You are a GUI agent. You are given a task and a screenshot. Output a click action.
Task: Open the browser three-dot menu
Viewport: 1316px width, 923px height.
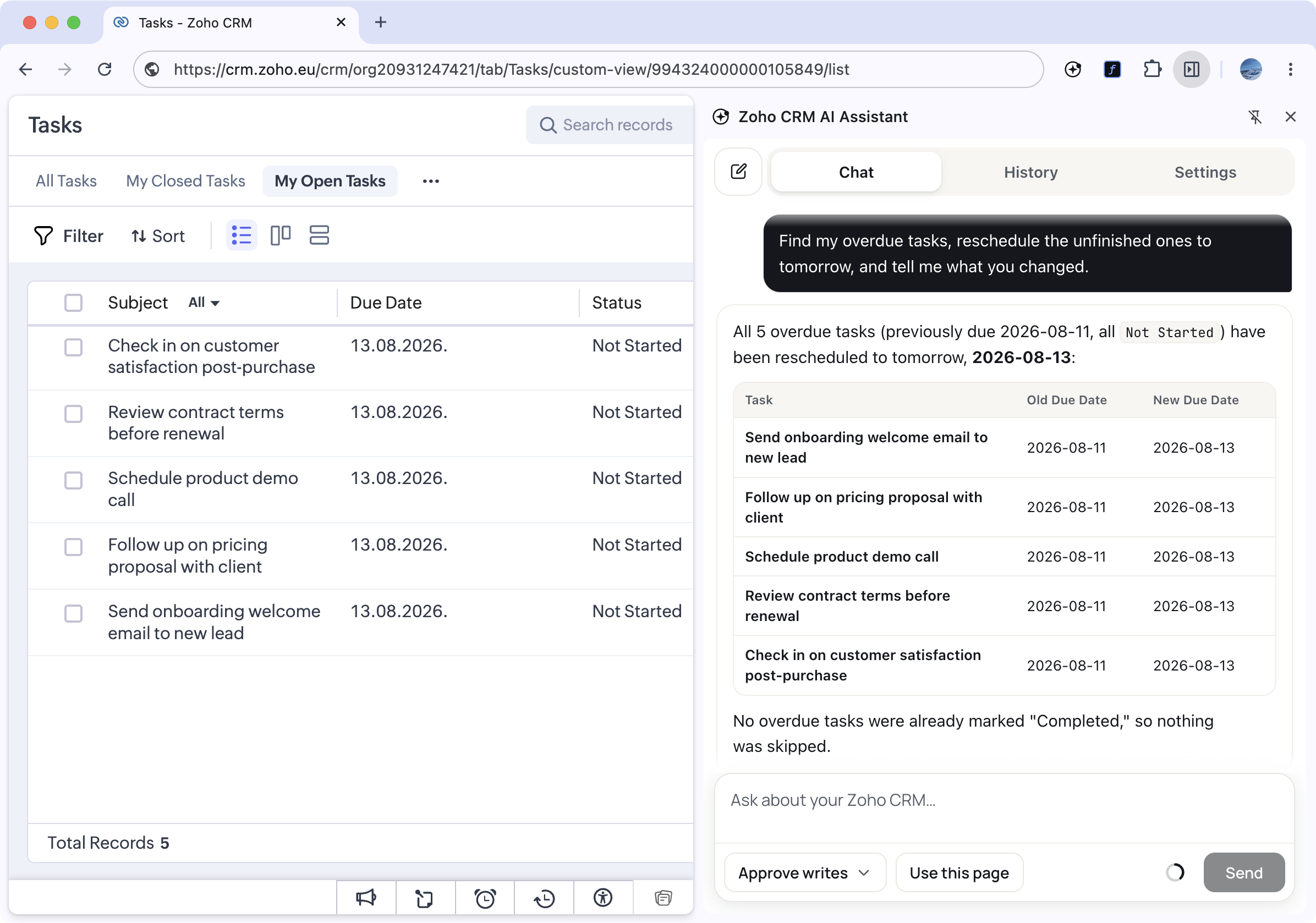pos(1290,69)
